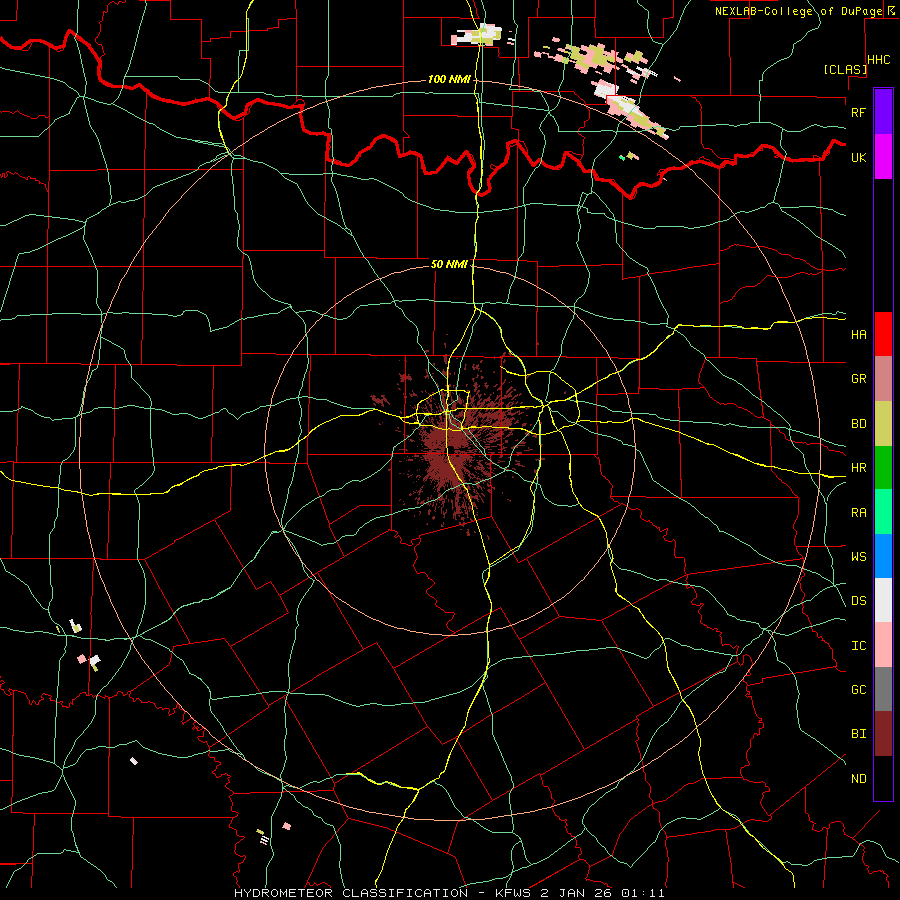Click the WS legend label
This screenshot has width=900, height=900.
pyautogui.click(x=858, y=557)
